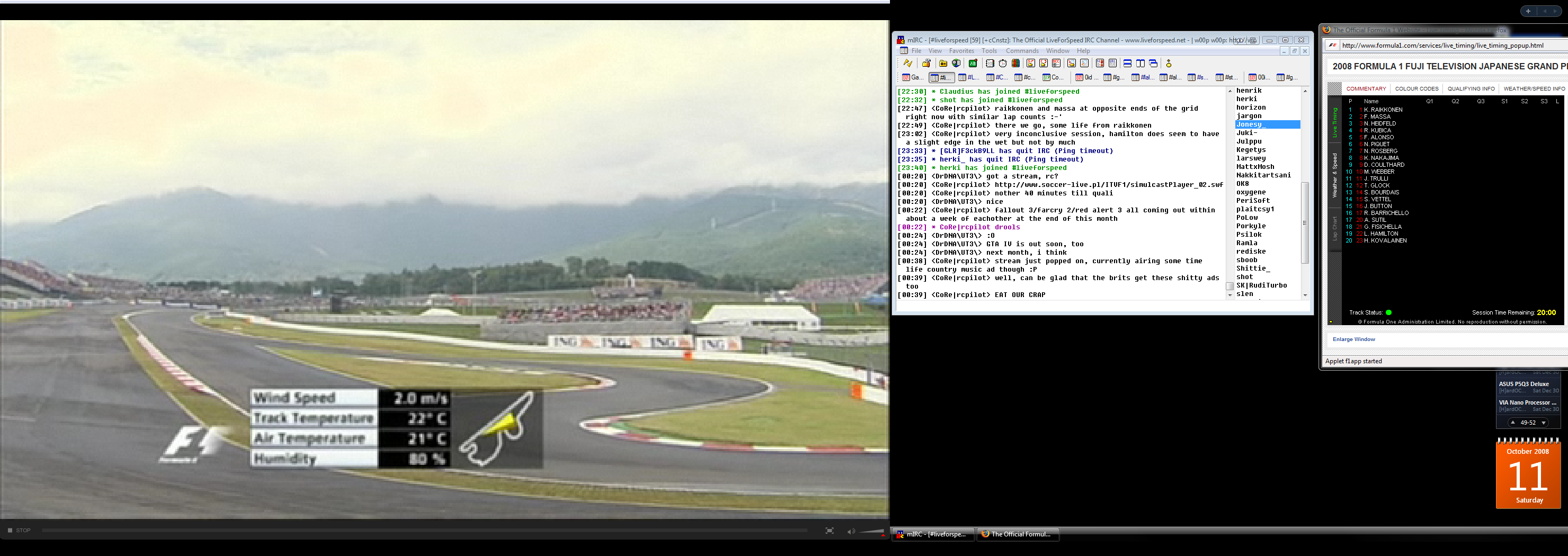Click the Enlarge Window link
This screenshot has width=1568, height=556.
1353,339
